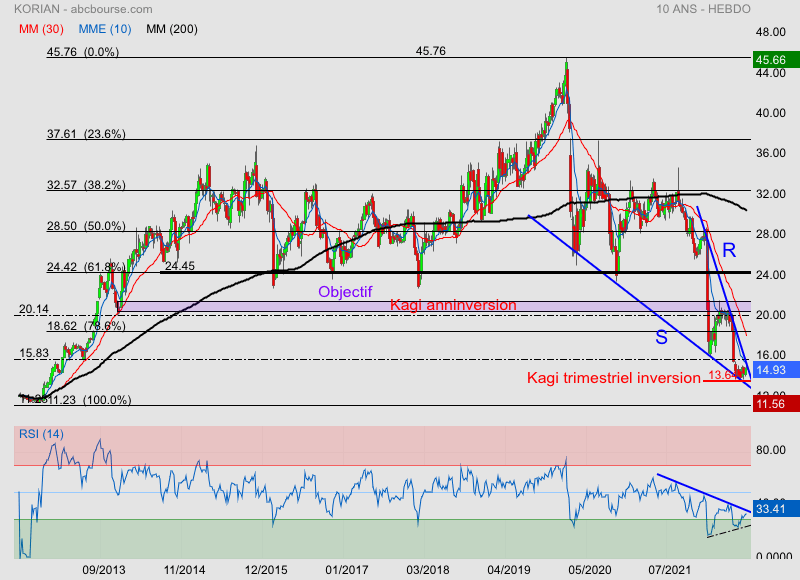Click the red 11.56 price tag
This screenshot has height=580, width=800.
pyautogui.click(x=776, y=404)
